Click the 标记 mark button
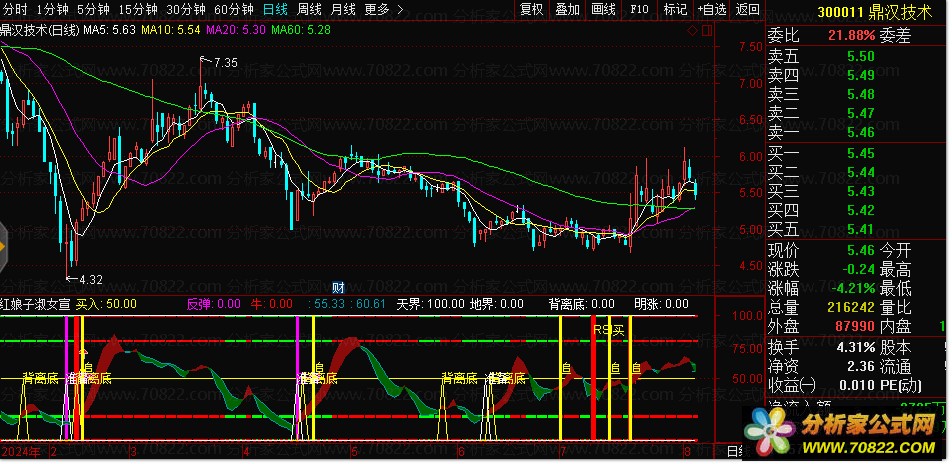The height and width of the screenshot is (464, 952). 675,9
